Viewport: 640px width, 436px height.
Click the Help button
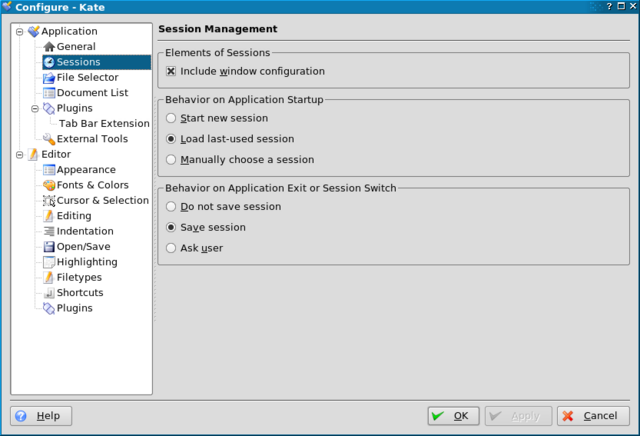coord(41,416)
